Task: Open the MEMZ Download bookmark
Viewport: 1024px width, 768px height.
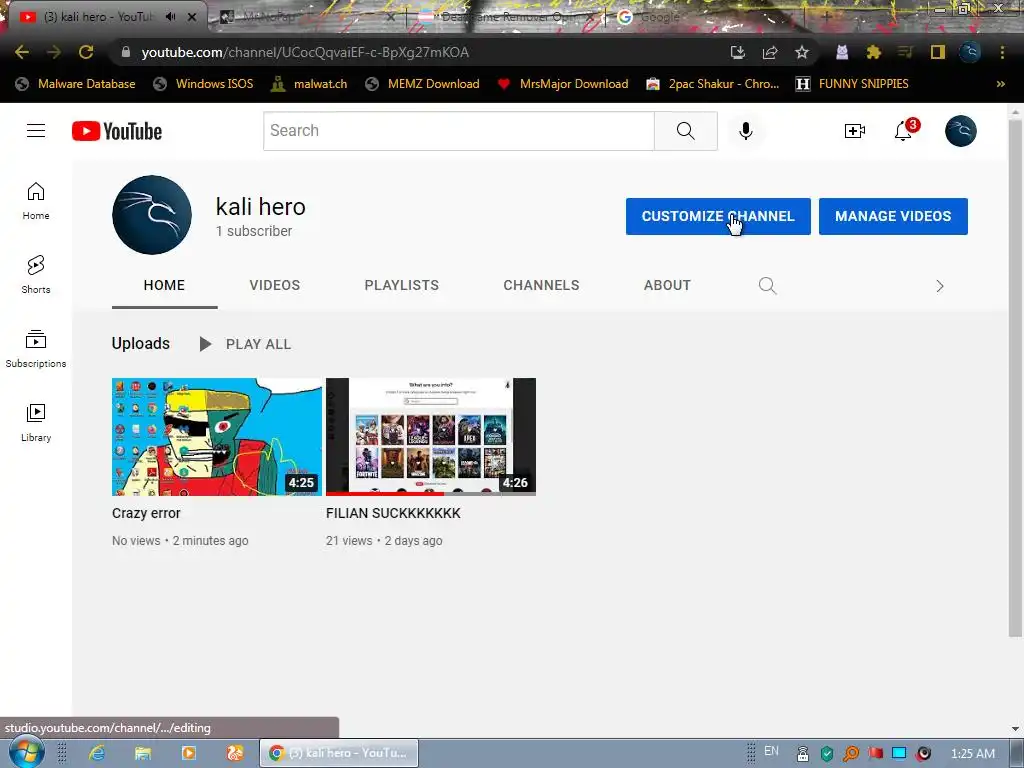Action: tap(423, 84)
